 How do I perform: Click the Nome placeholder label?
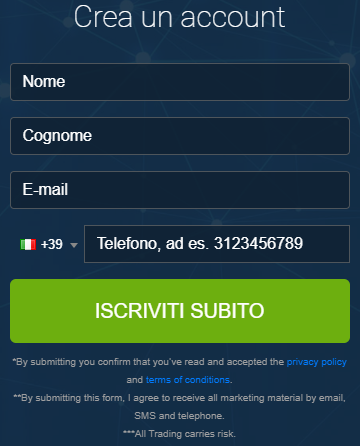pos(44,82)
